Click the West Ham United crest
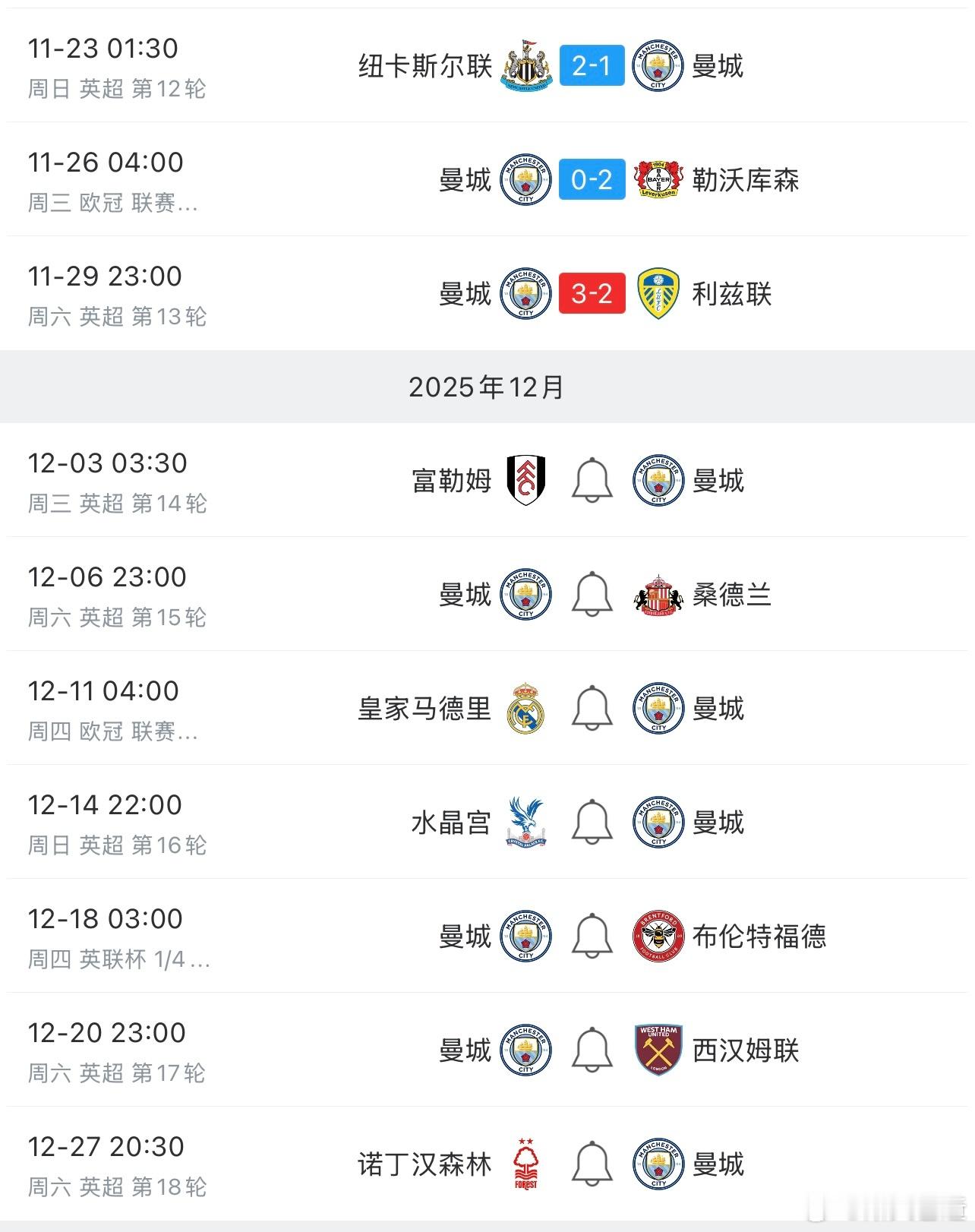 click(x=658, y=1050)
